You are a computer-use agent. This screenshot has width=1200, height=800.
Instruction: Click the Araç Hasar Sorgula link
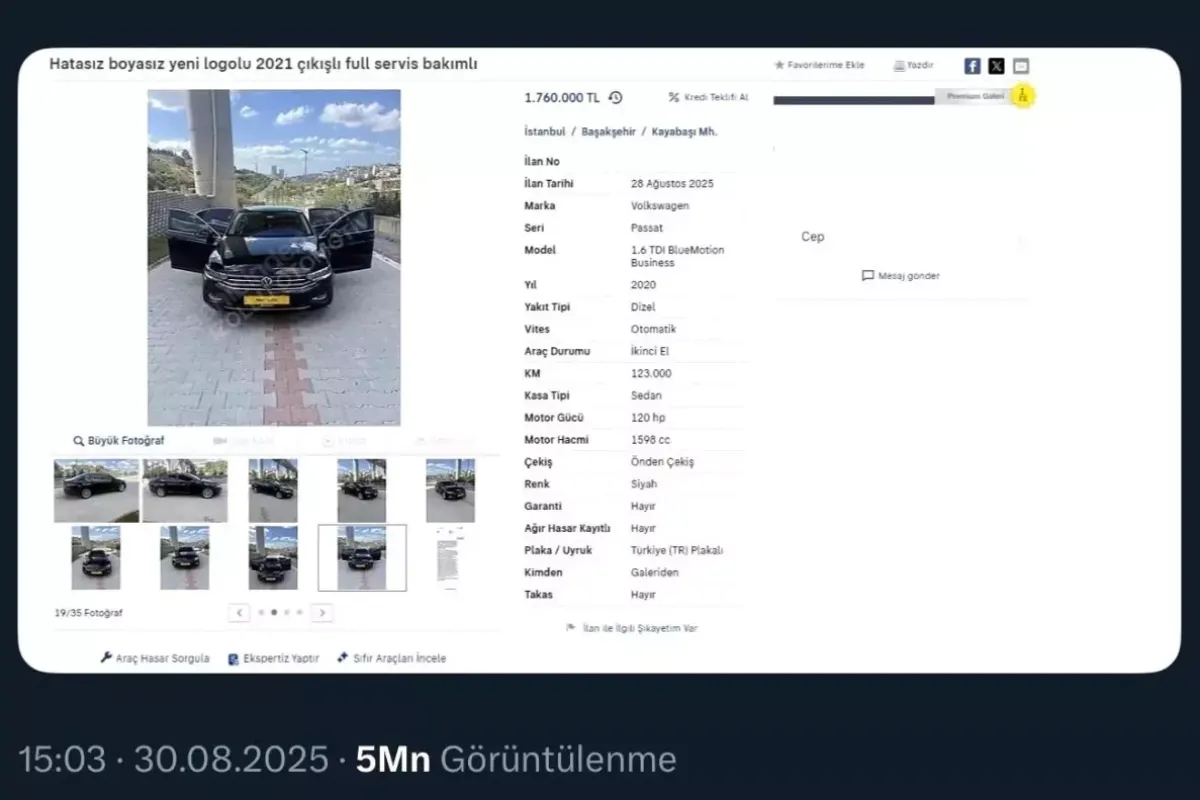point(163,659)
